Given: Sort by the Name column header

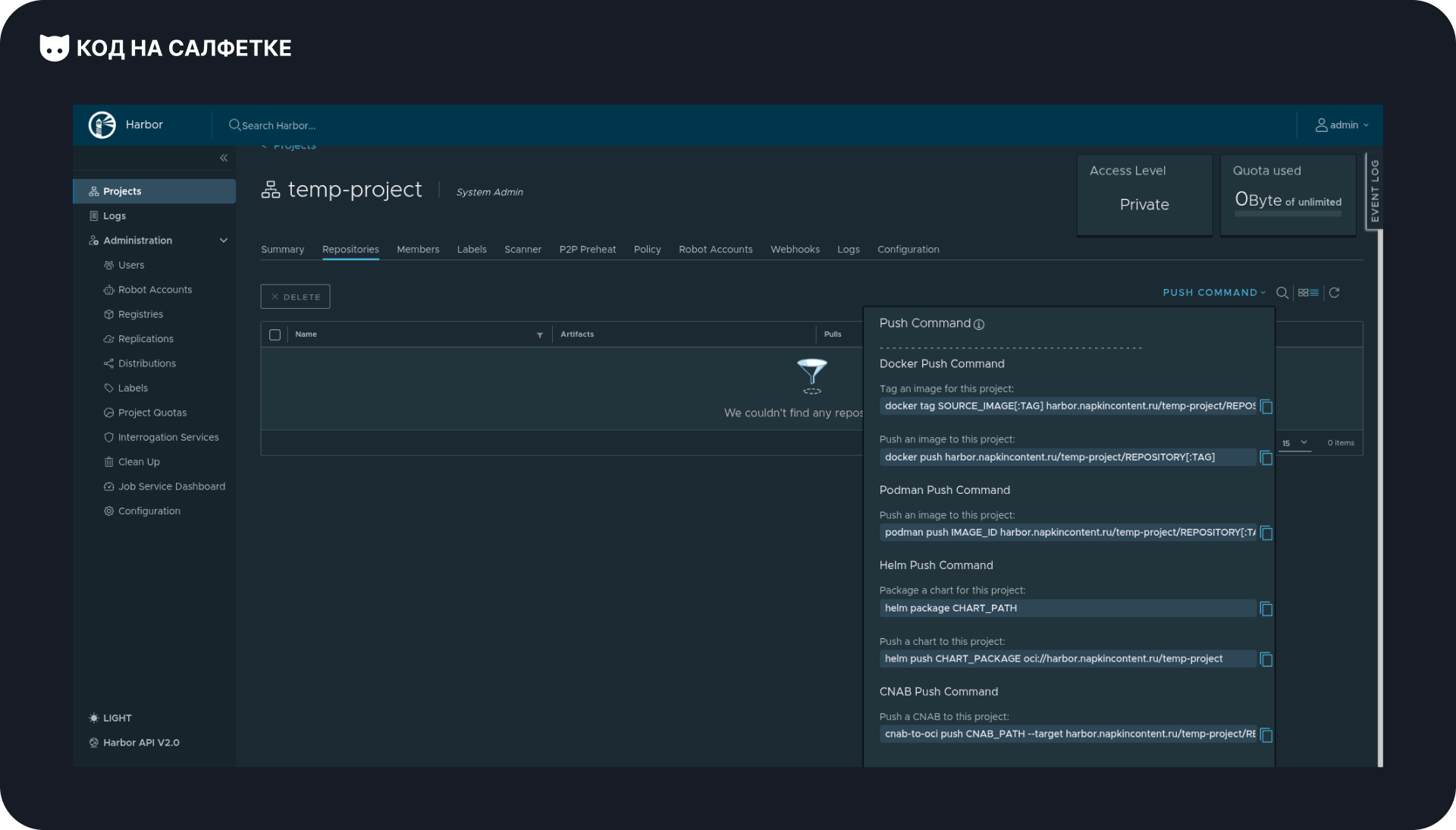Looking at the screenshot, I should point(306,335).
